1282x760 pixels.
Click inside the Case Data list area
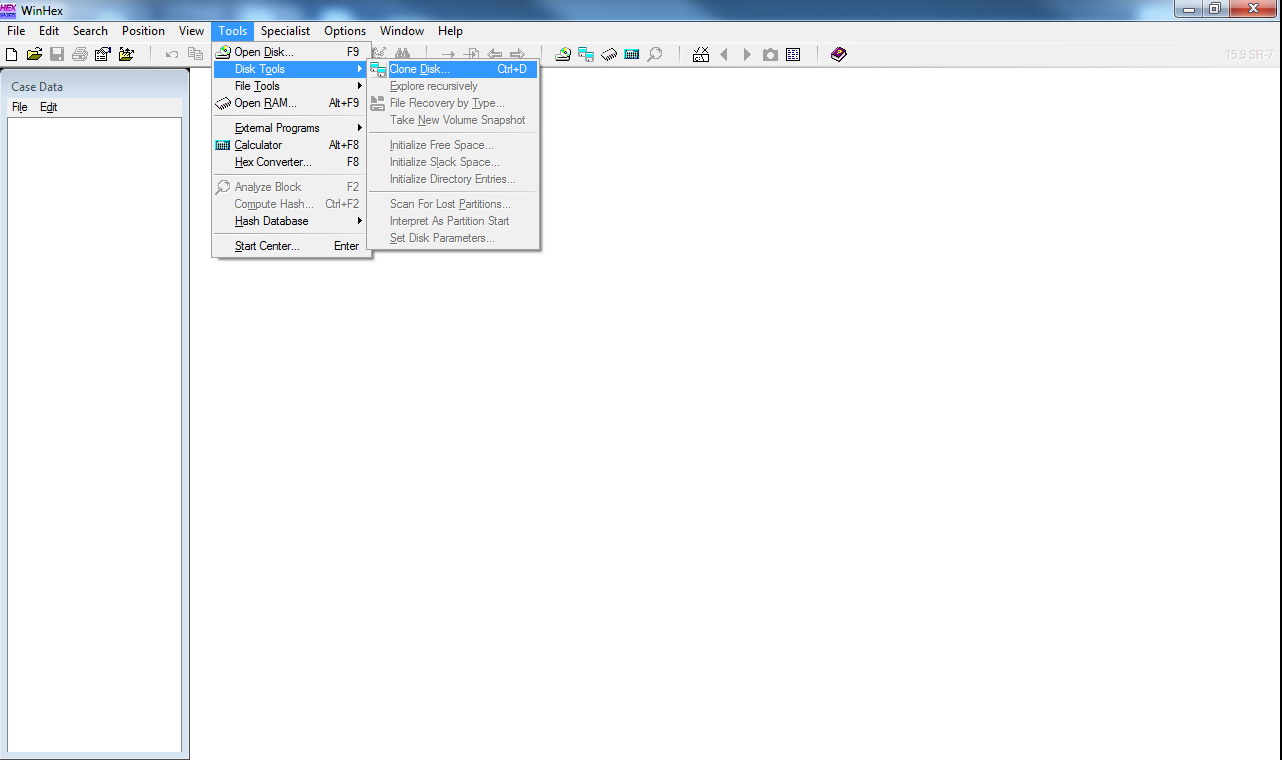coord(94,434)
